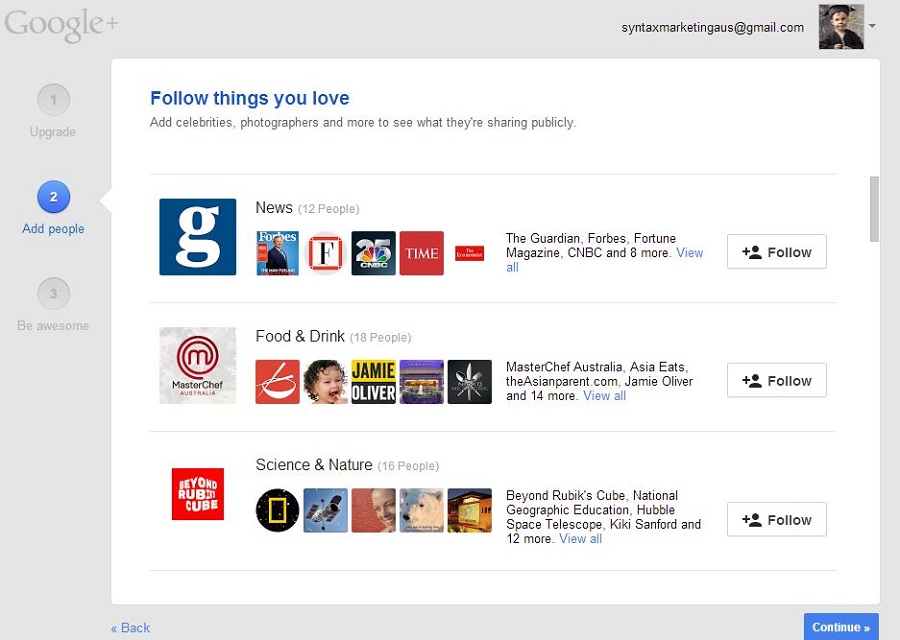Click the 'Follow things you love' title

point(250,98)
